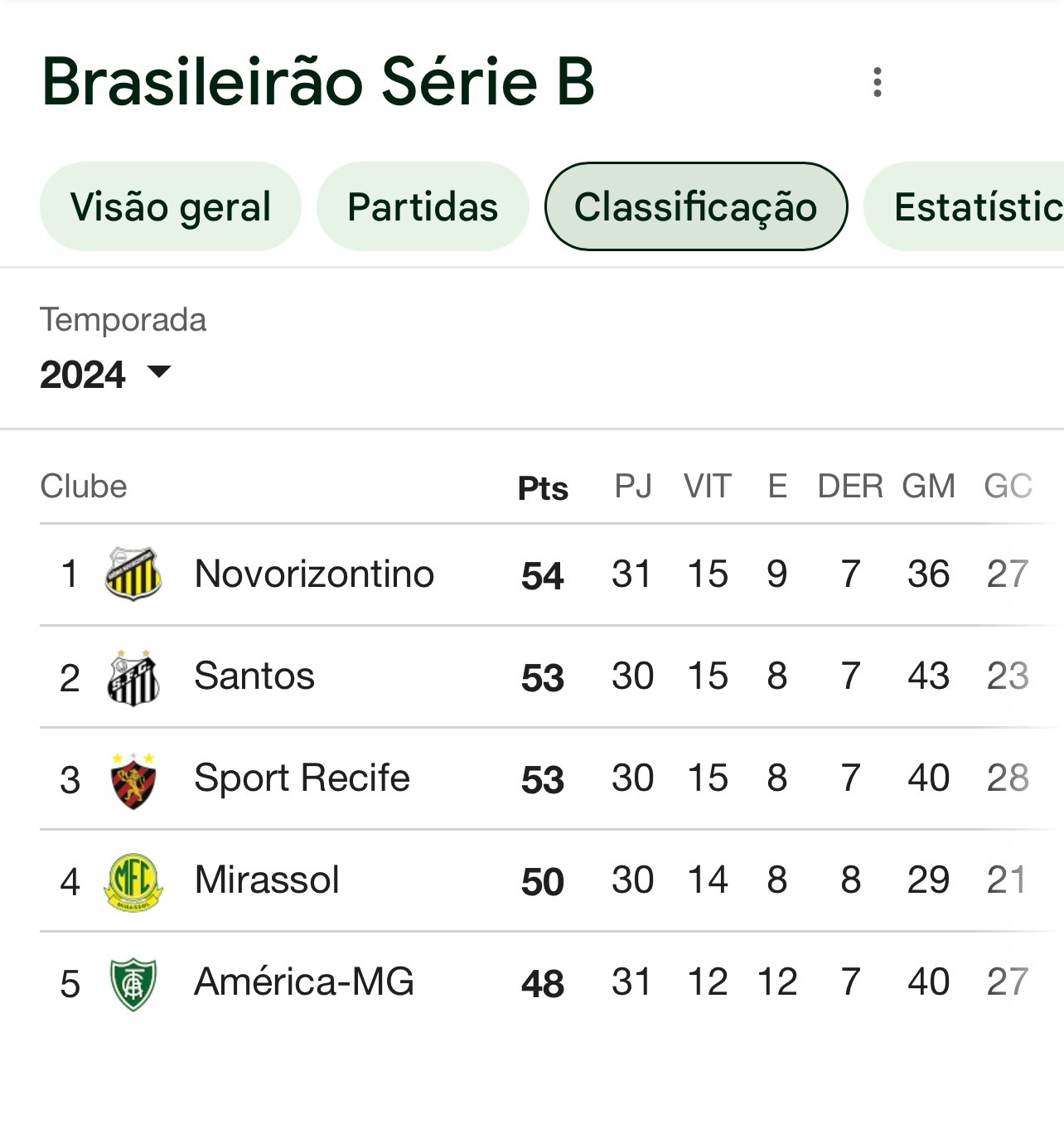Click the GM column header

point(928,486)
